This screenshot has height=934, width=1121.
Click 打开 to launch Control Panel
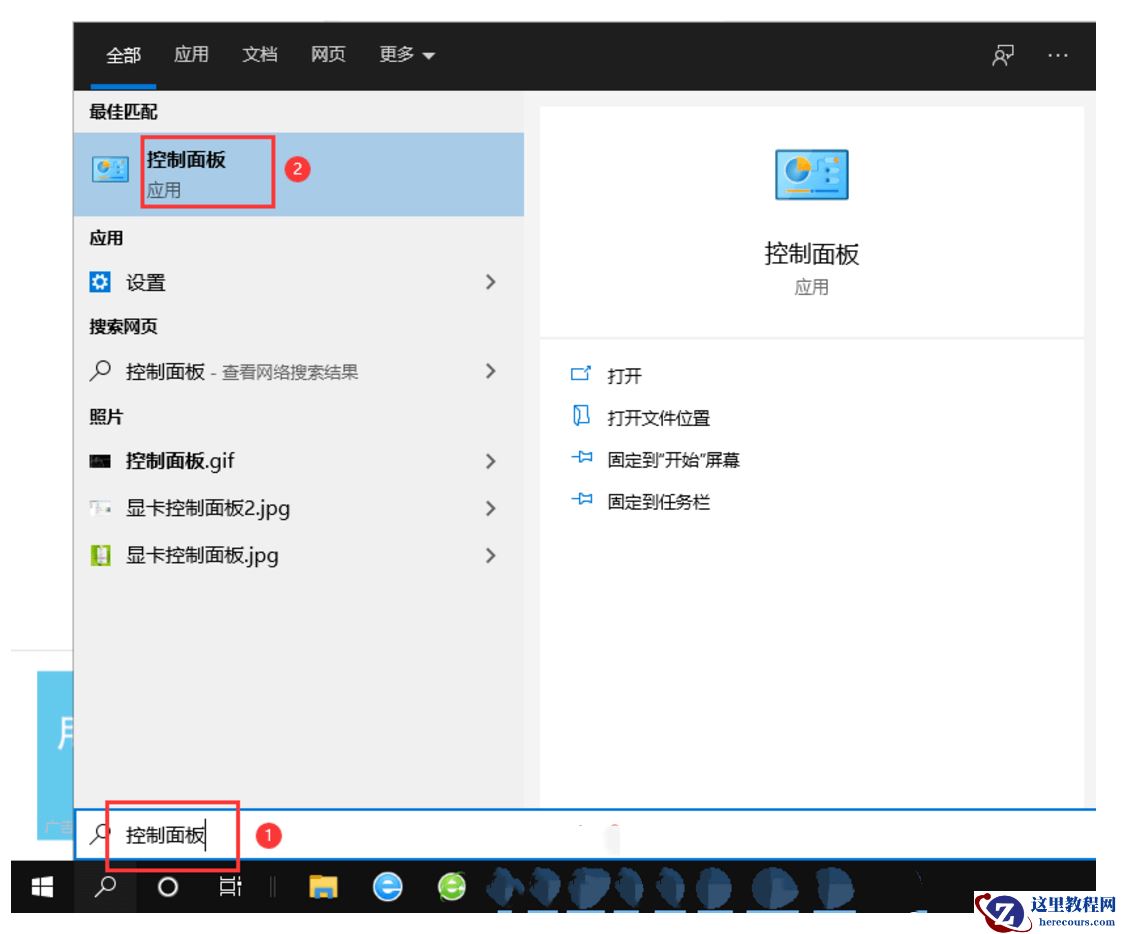[x=628, y=376]
